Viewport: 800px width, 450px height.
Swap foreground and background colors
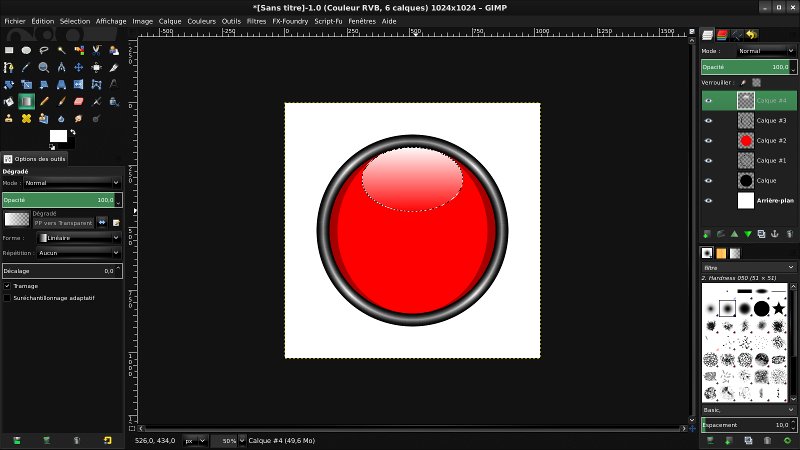click(73, 132)
